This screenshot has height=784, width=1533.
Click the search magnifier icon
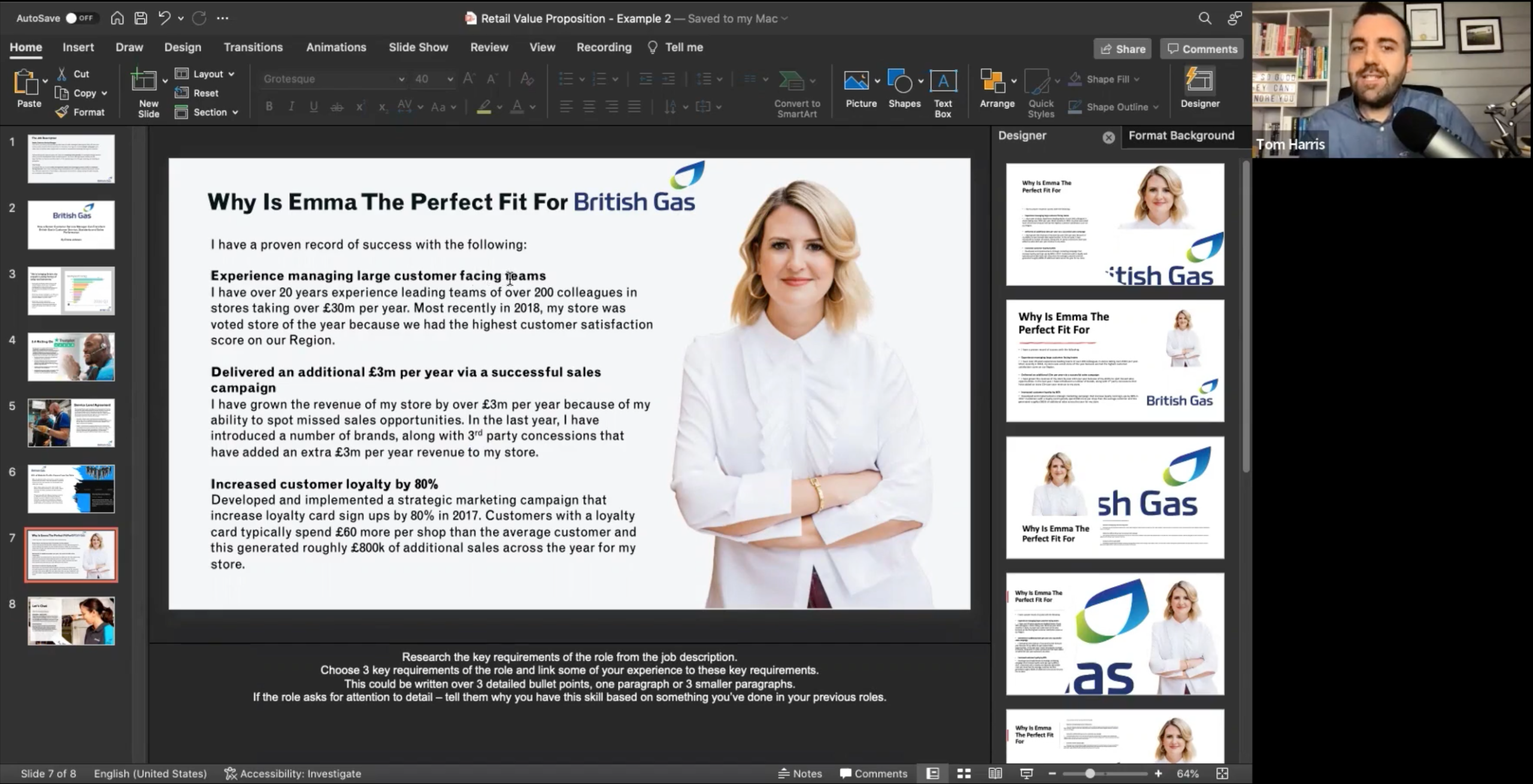(x=1205, y=18)
